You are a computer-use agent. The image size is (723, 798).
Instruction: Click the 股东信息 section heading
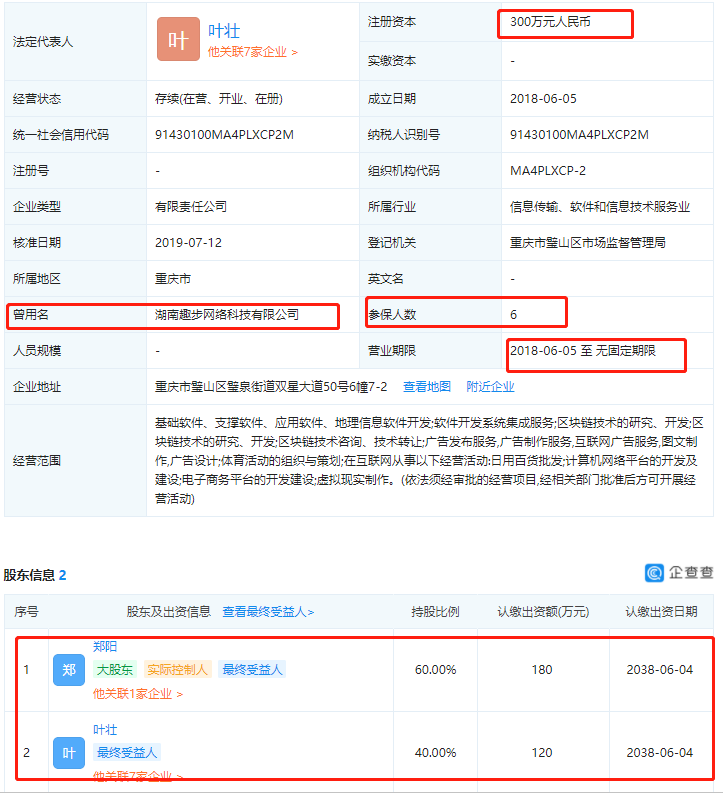coord(29,575)
